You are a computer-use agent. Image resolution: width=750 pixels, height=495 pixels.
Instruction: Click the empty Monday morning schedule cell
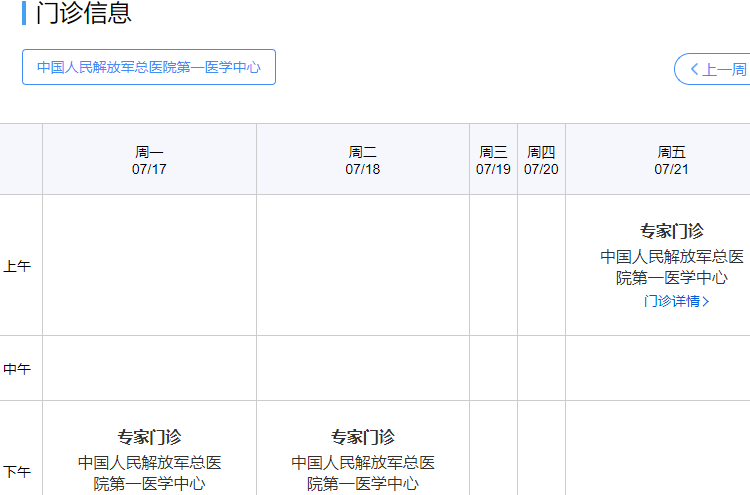(149, 265)
